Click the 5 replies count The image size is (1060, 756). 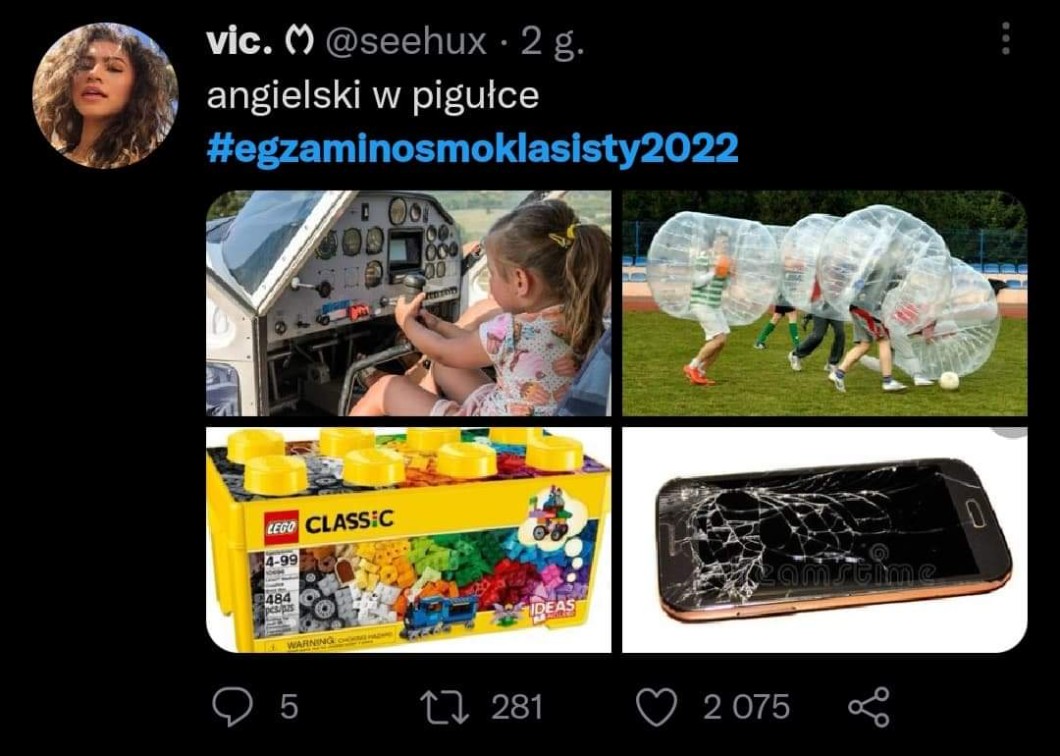tap(289, 707)
